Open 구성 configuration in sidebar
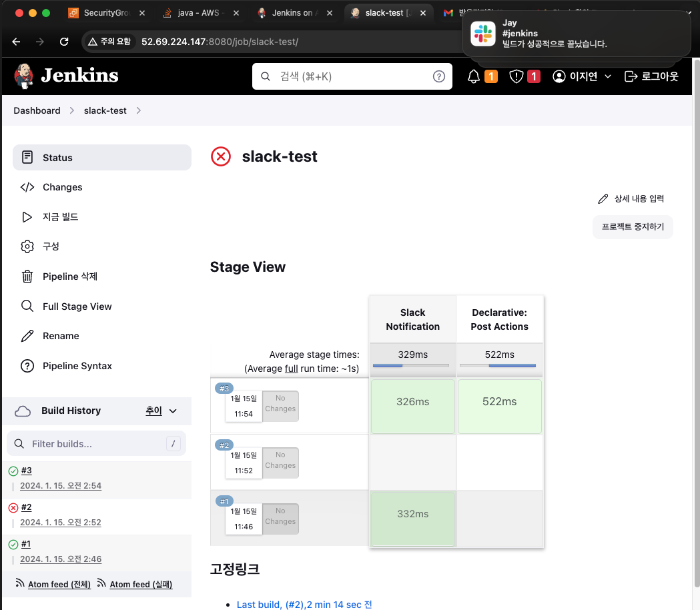 (102, 247)
